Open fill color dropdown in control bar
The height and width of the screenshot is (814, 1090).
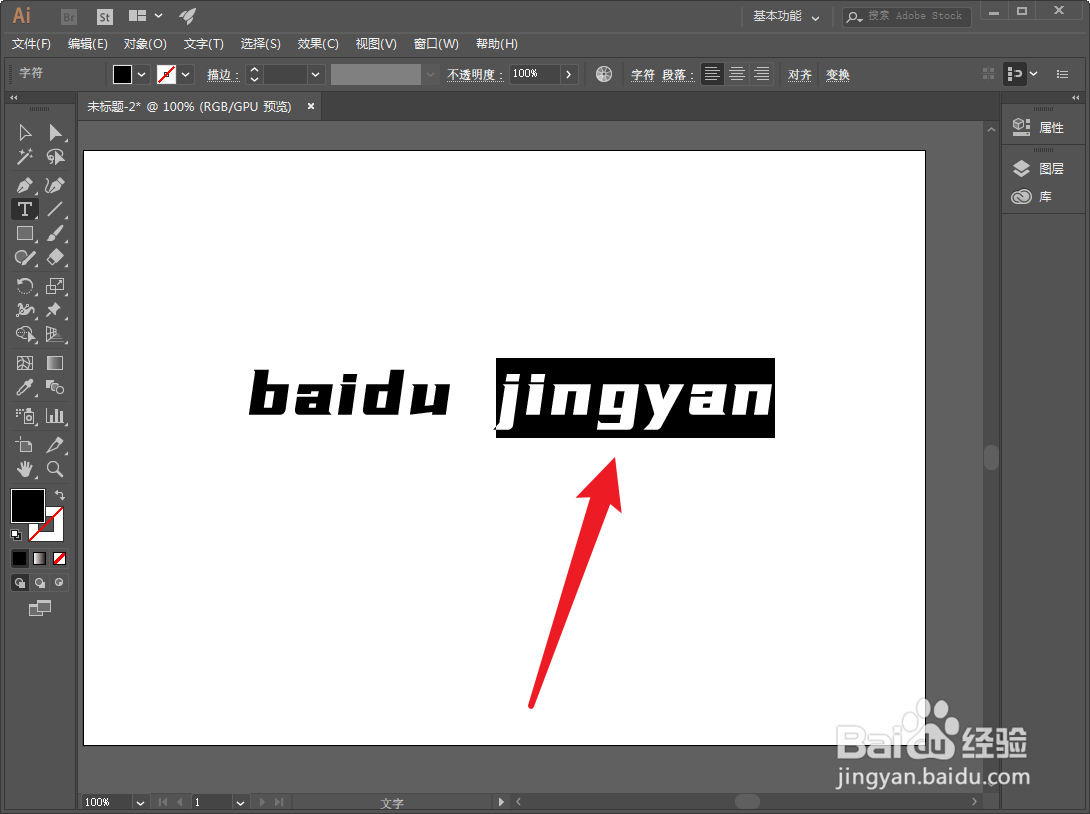click(x=142, y=74)
